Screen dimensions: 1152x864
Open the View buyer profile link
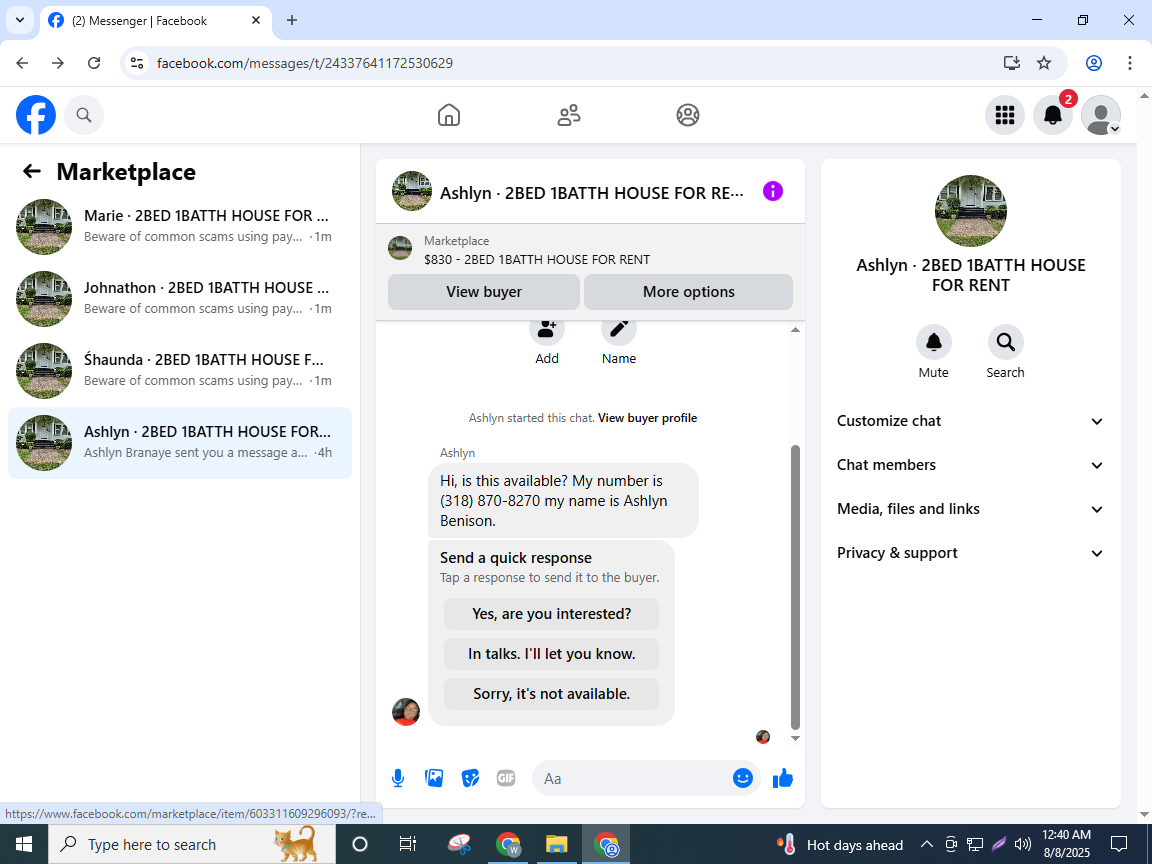coord(647,418)
